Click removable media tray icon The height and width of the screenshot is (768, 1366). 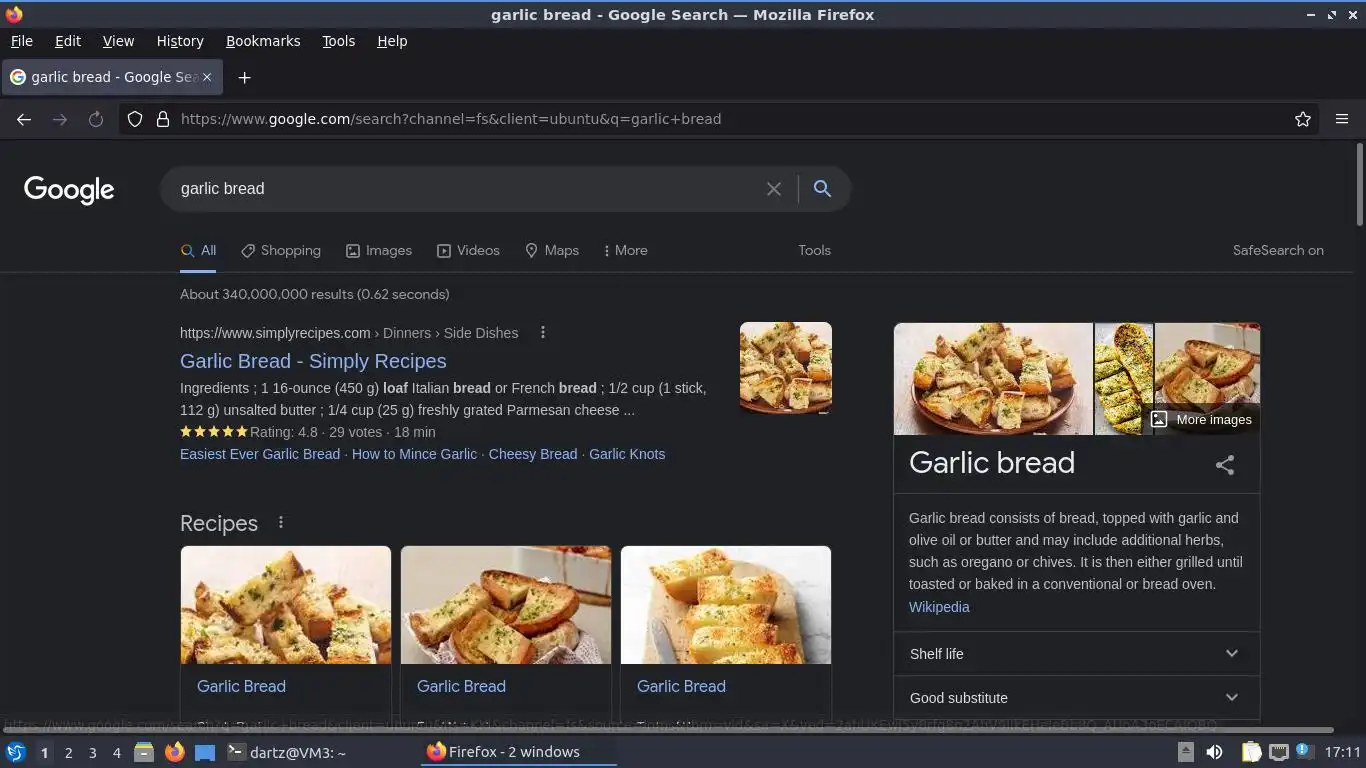1185,752
